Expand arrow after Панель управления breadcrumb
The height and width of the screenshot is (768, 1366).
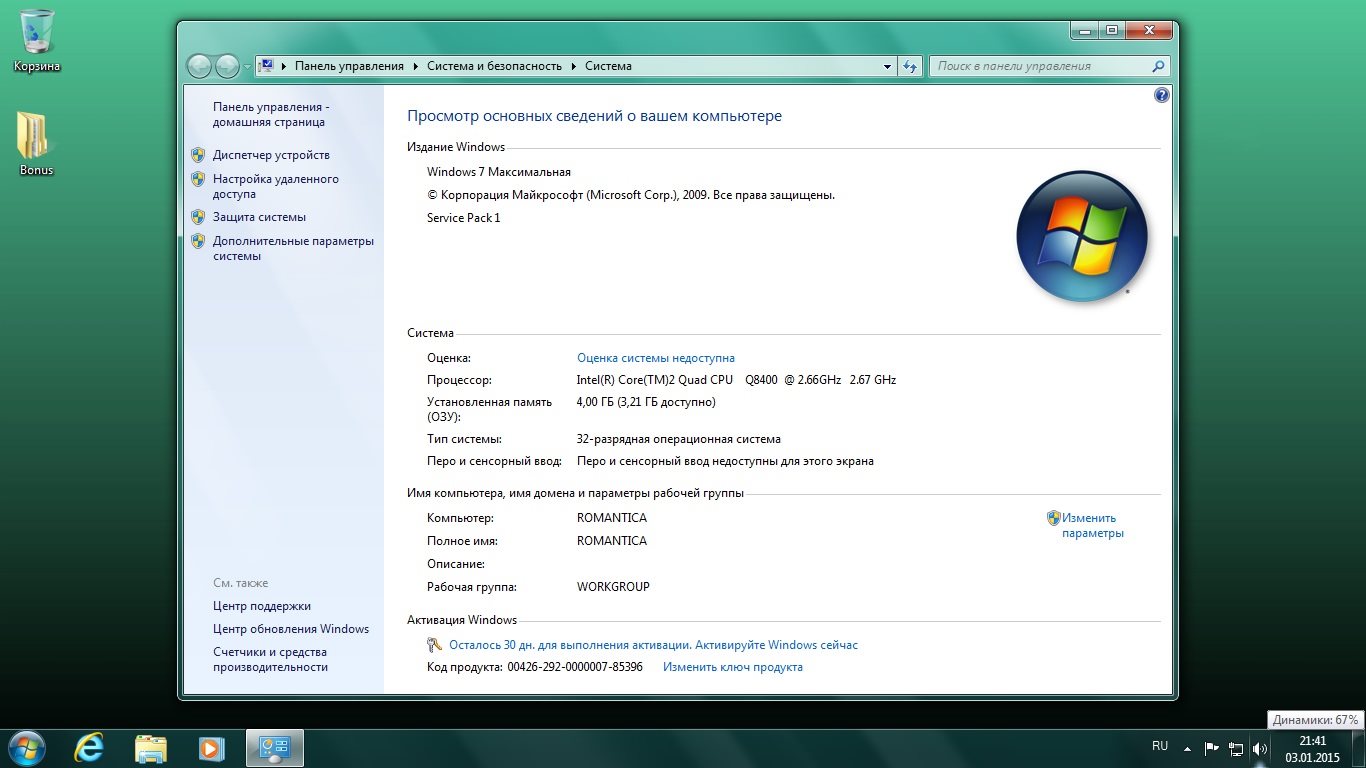(x=415, y=66)
